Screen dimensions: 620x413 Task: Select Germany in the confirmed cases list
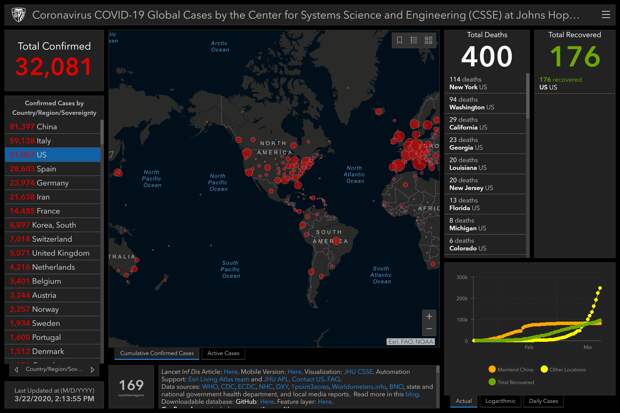point(53,183)
